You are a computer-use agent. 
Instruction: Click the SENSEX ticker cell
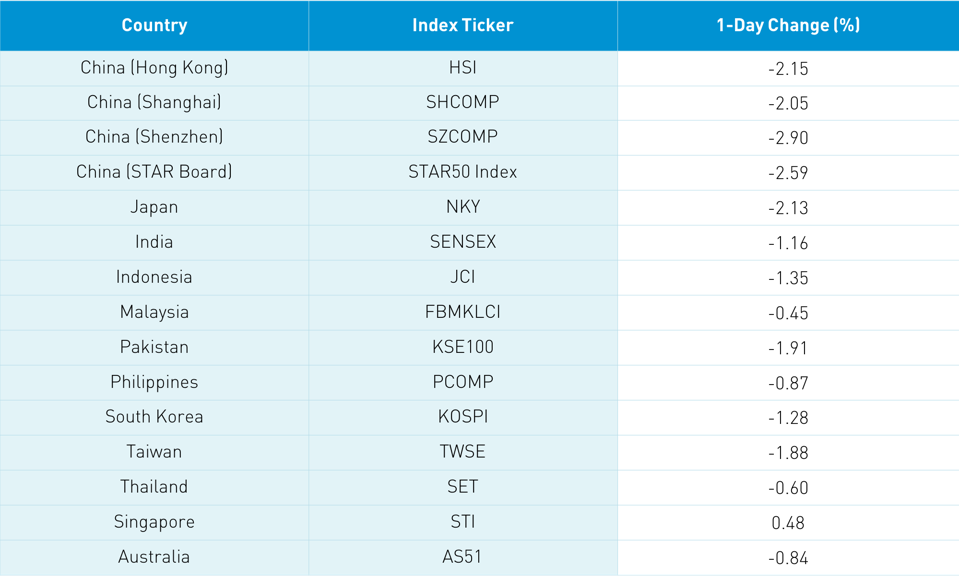(x=463, y=242)
